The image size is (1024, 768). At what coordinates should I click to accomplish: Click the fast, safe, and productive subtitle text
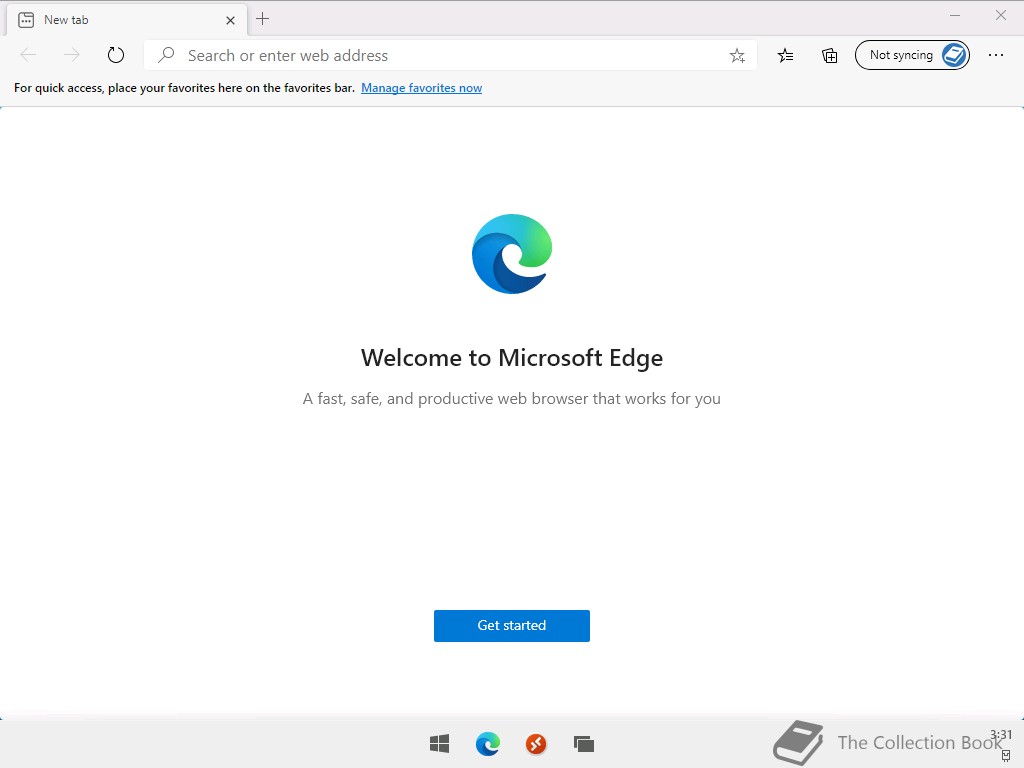pyautogui.click(x=512, y=399)
